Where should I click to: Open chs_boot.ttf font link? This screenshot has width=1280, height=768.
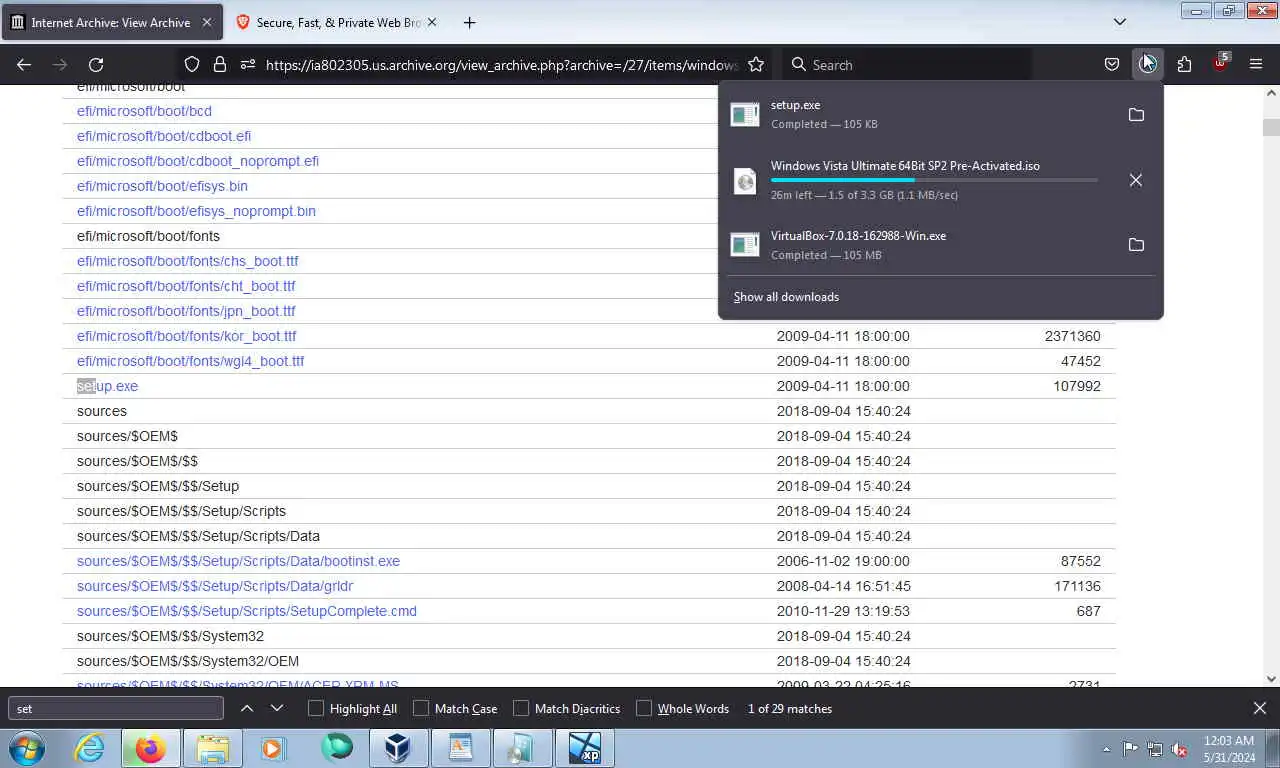[x=188, y=261]
